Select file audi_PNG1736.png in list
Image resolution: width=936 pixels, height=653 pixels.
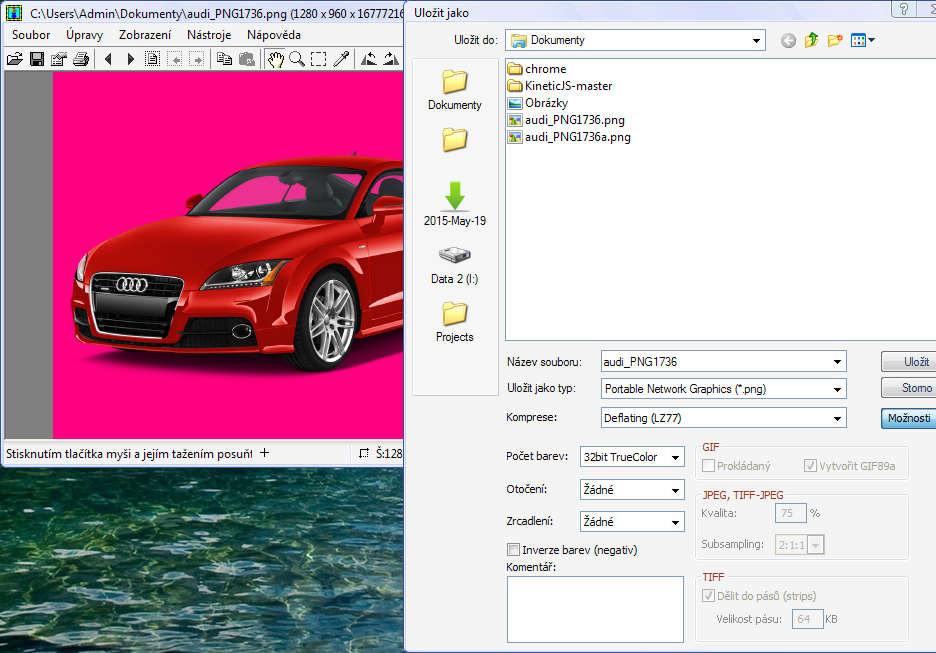point(566,120)
